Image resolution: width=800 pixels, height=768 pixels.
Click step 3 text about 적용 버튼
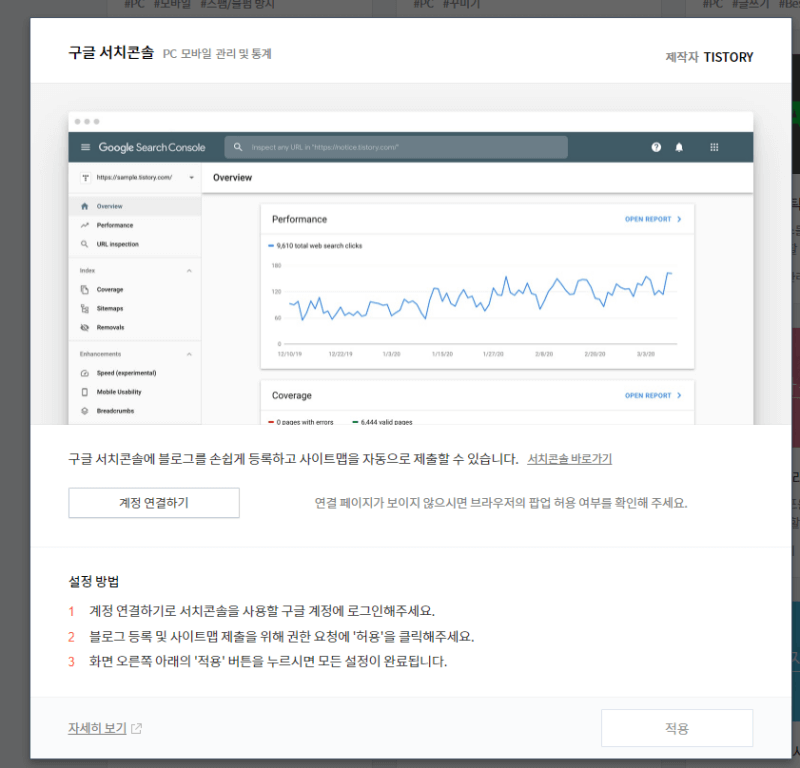pos(268,661)
